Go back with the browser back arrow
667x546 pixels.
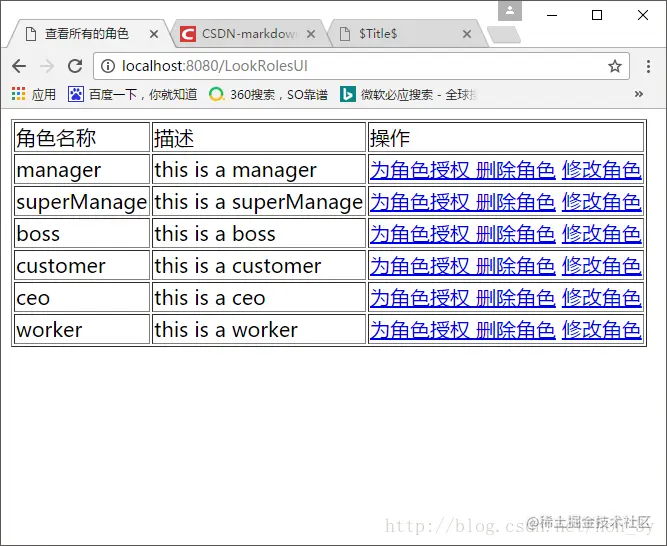19,66
